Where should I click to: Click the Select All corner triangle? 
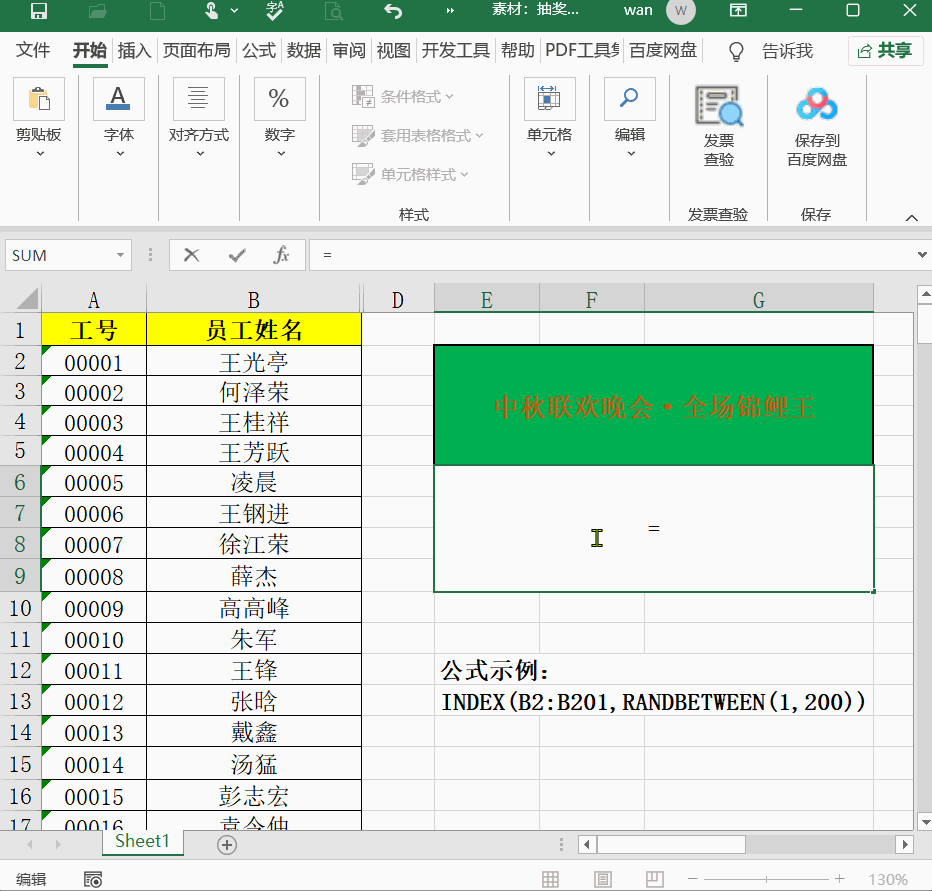tap(27, 298)
